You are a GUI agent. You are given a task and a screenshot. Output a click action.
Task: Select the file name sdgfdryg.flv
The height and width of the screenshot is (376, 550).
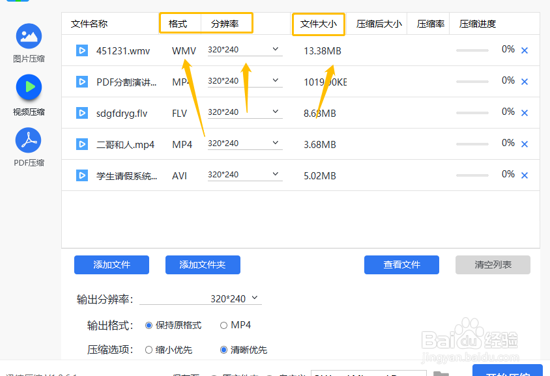tap(122, 113)
